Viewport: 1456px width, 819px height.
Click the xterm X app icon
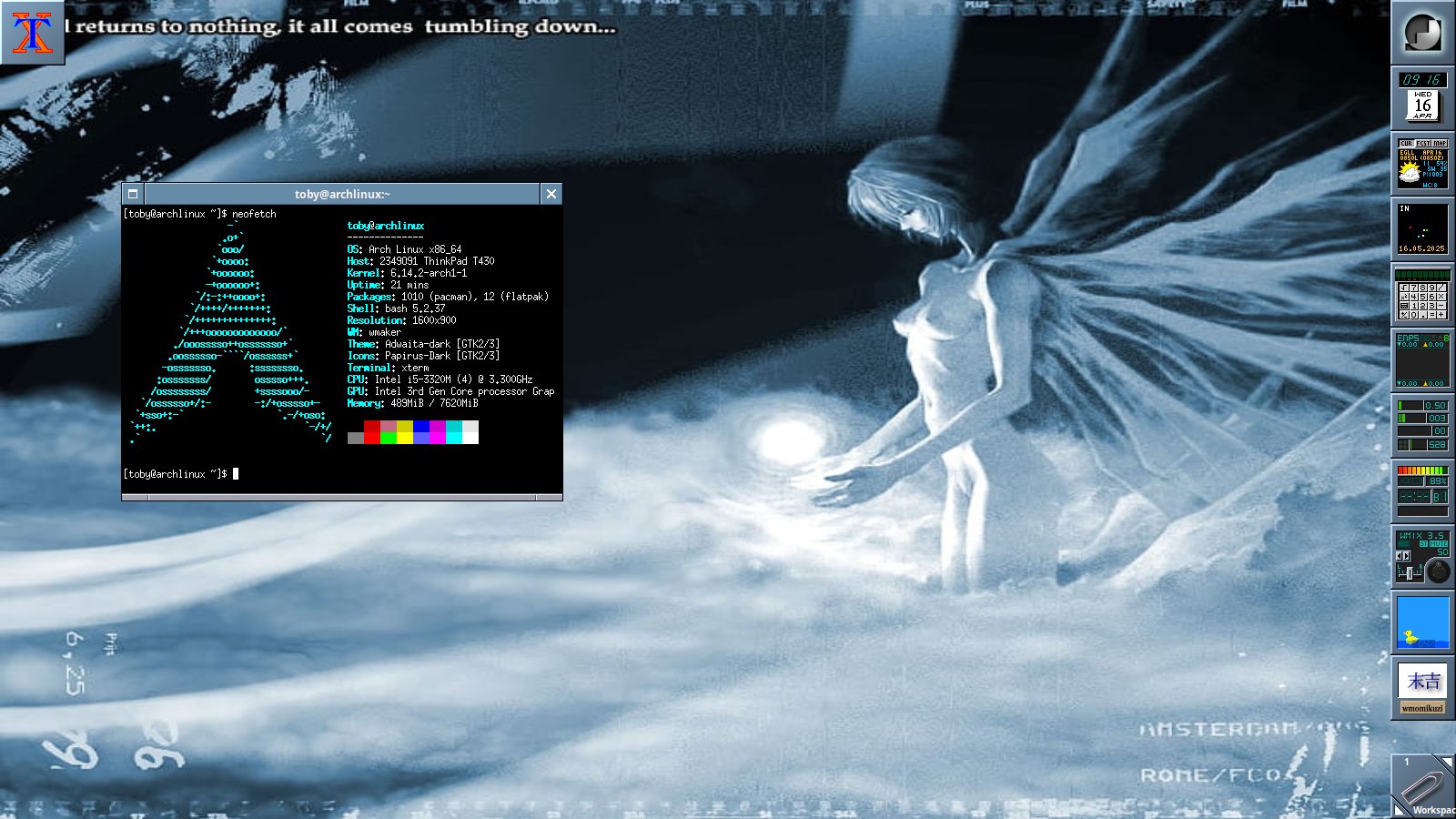click(x=33, y=32)
